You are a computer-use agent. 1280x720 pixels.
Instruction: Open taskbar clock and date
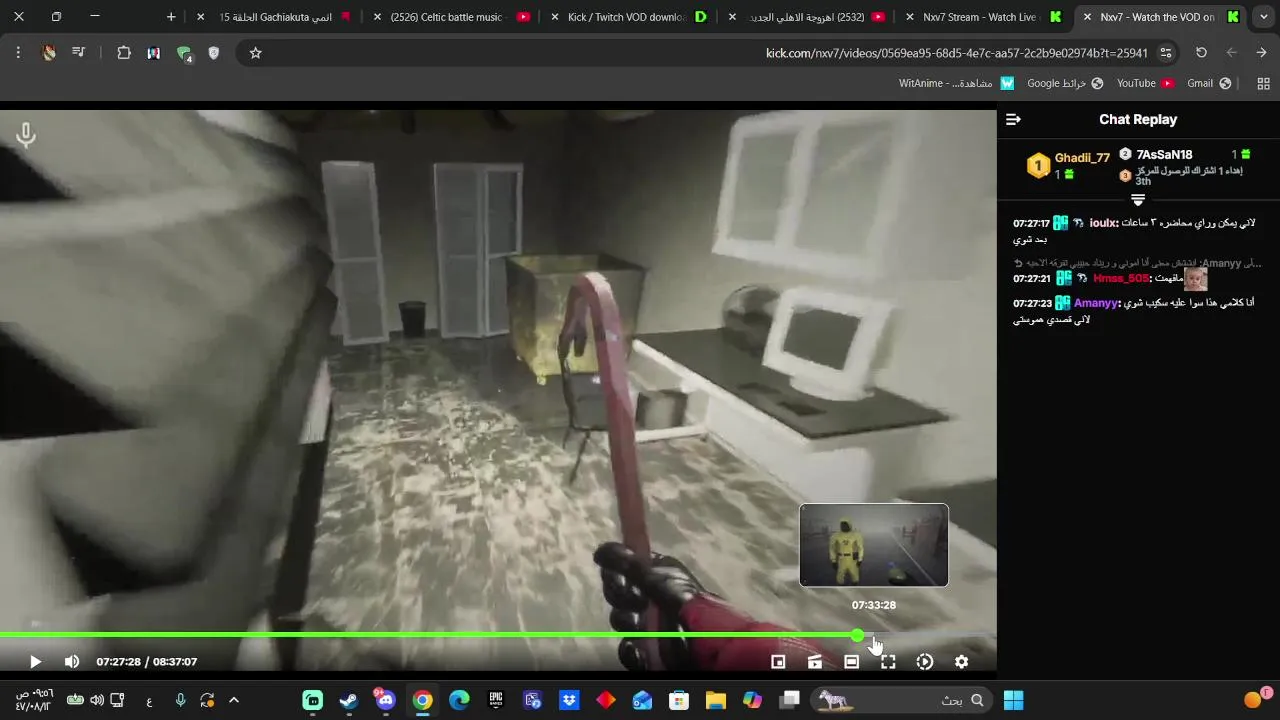click(33, 700)
